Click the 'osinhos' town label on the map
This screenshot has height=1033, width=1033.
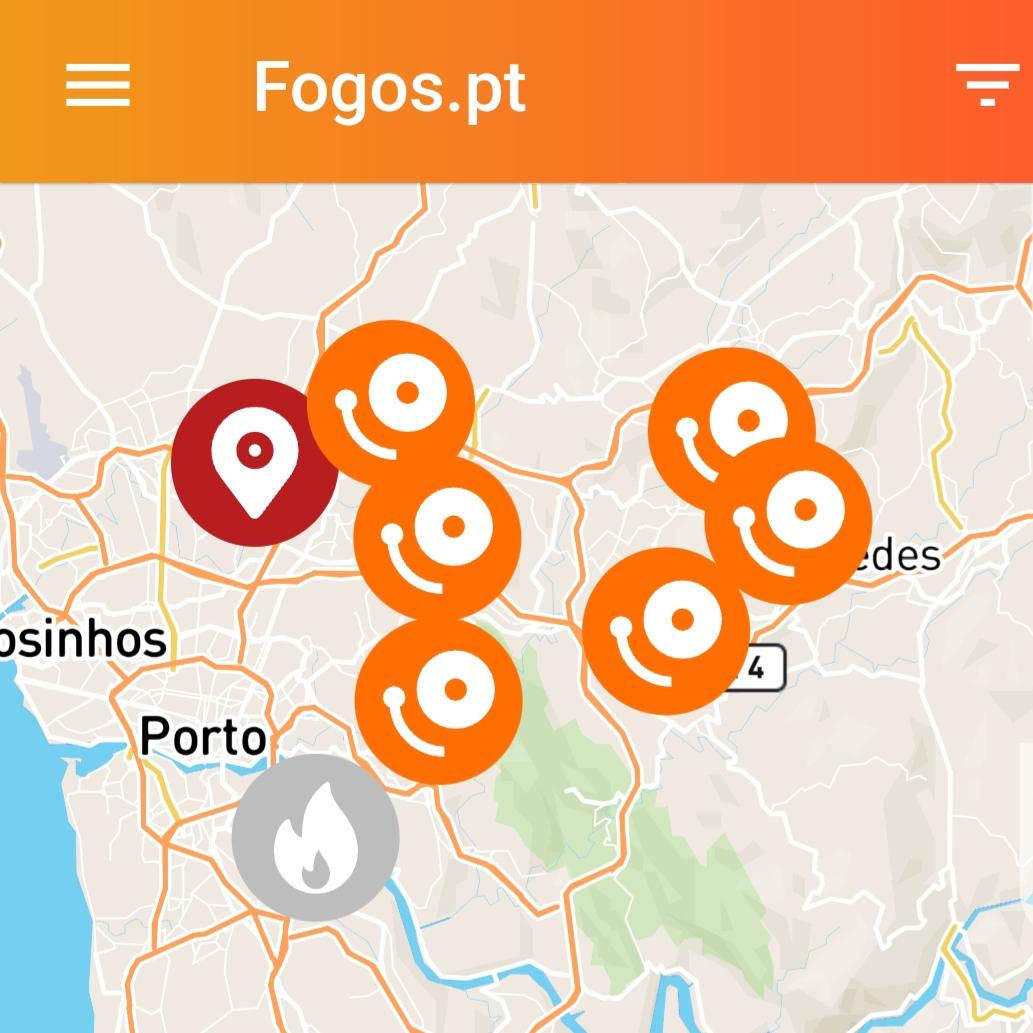[82, 639]
